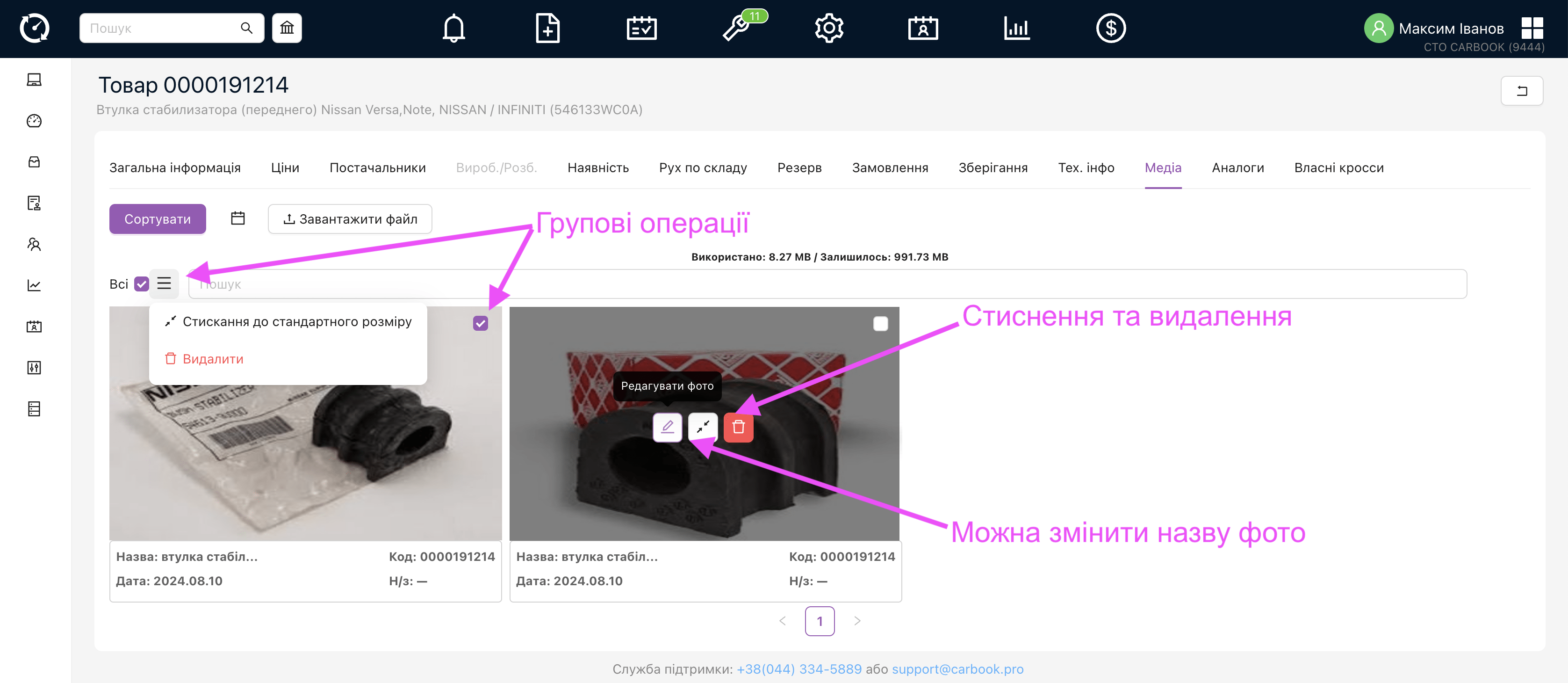Switch to the Аналоги tab
The image size is (1568, 683).
1237,167
